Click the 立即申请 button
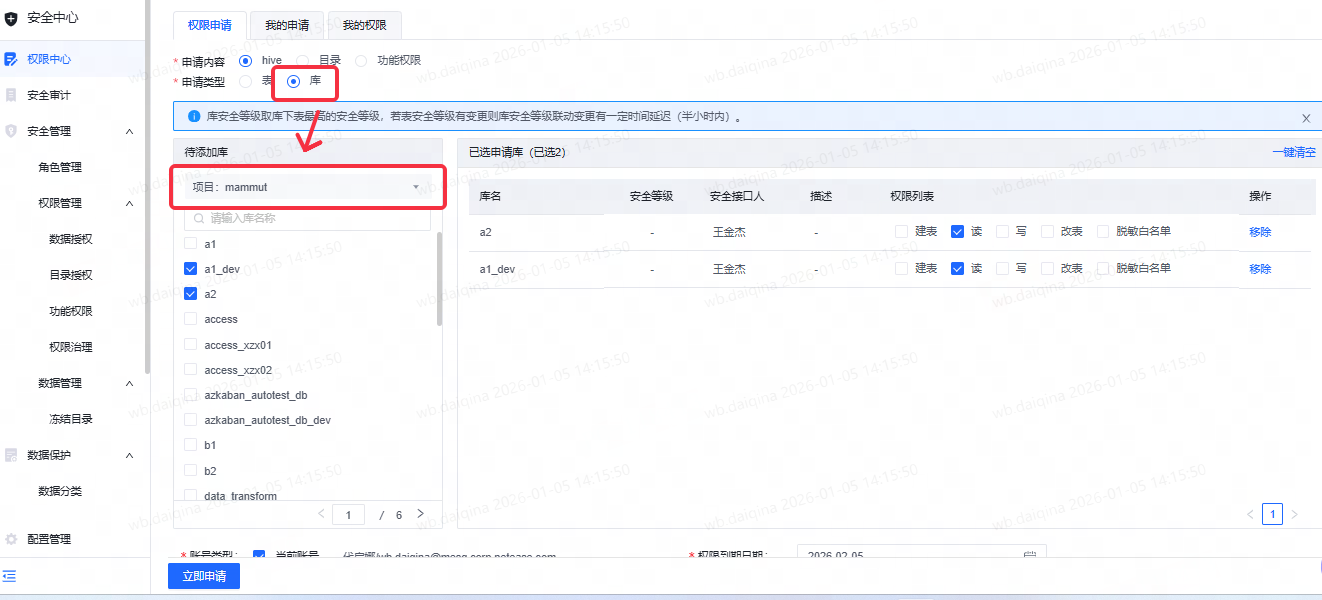Image resolution: width=1322 pixels, height=600 pixels. pyautogui.click(x=204, y=576)
